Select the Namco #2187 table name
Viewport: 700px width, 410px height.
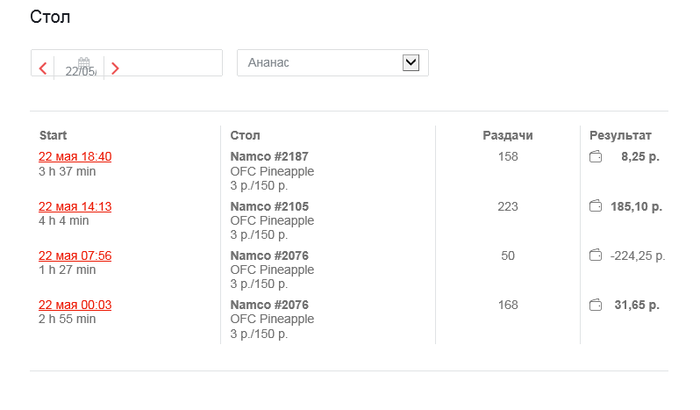(x=269, y=157)
